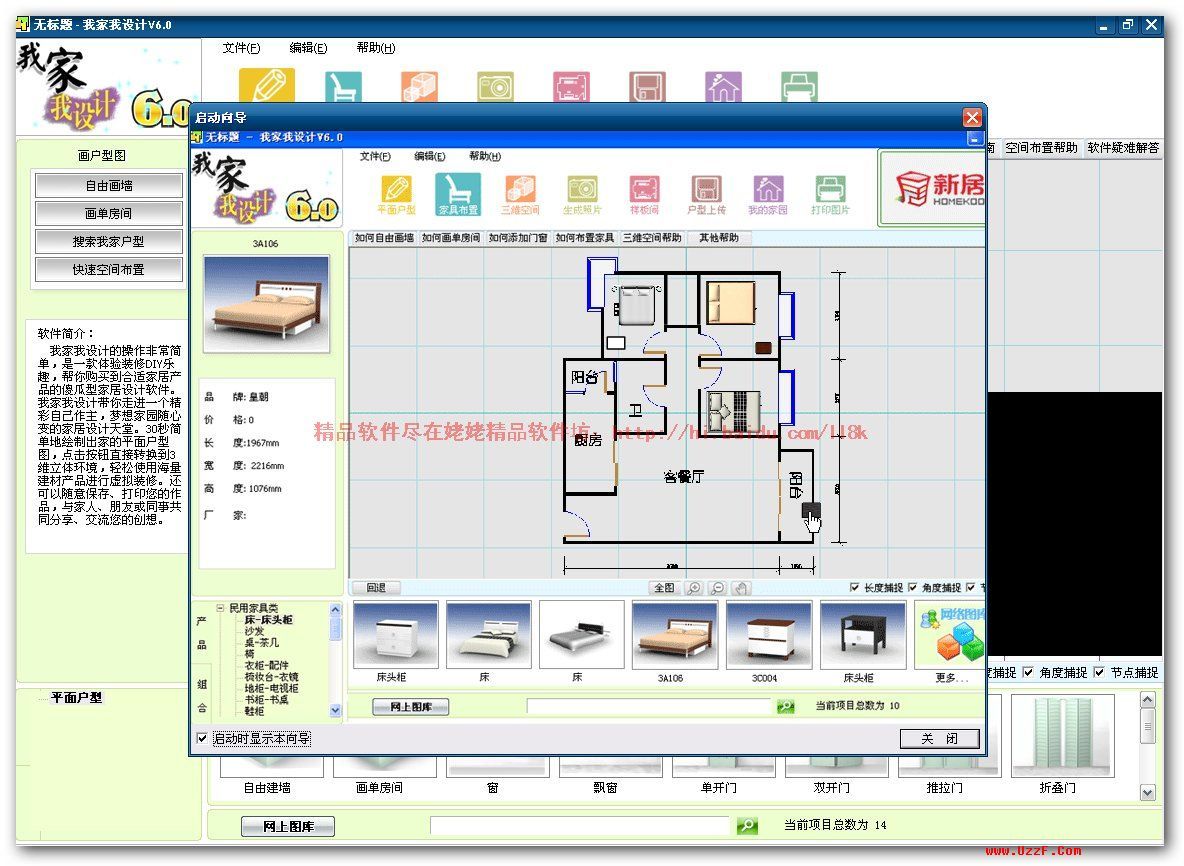1184x866 pixels.
Task: Toggle 长度捕捉 checkbox in wizard preview
Action: pos(854,587)
